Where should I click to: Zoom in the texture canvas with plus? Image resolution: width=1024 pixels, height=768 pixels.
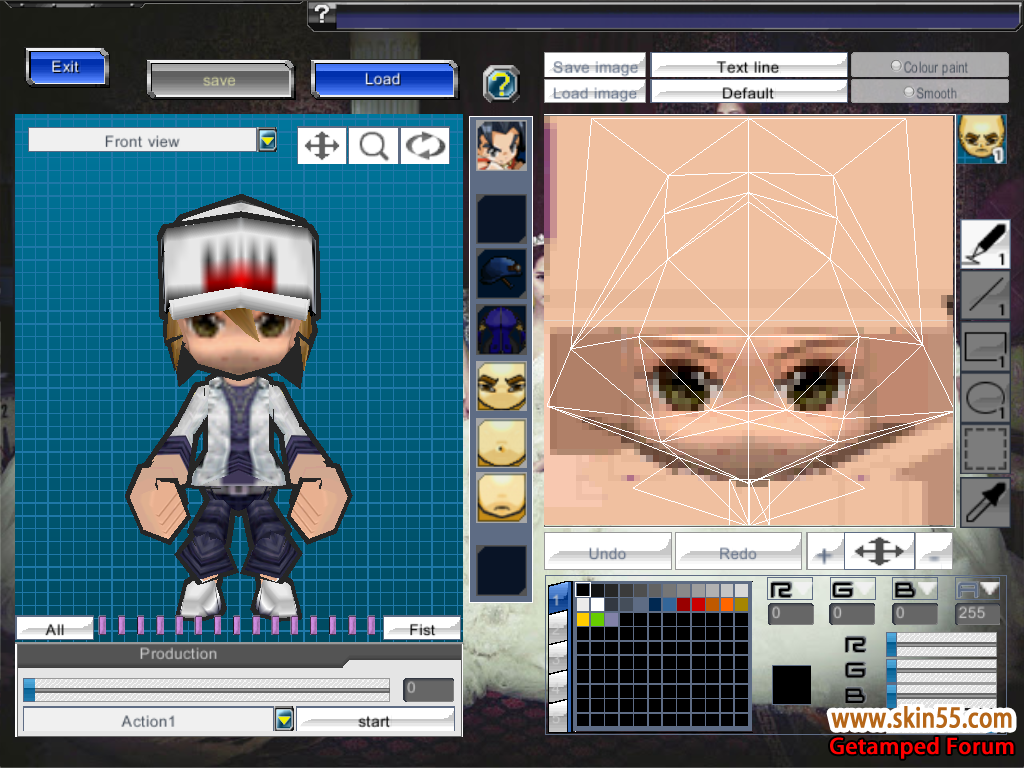825,552
